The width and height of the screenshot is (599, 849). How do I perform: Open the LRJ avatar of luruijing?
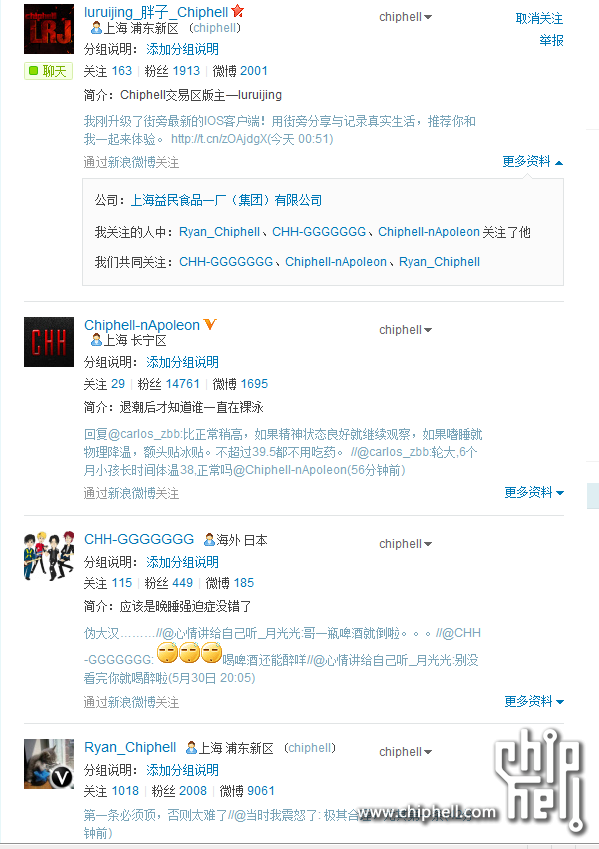point(49,29)
